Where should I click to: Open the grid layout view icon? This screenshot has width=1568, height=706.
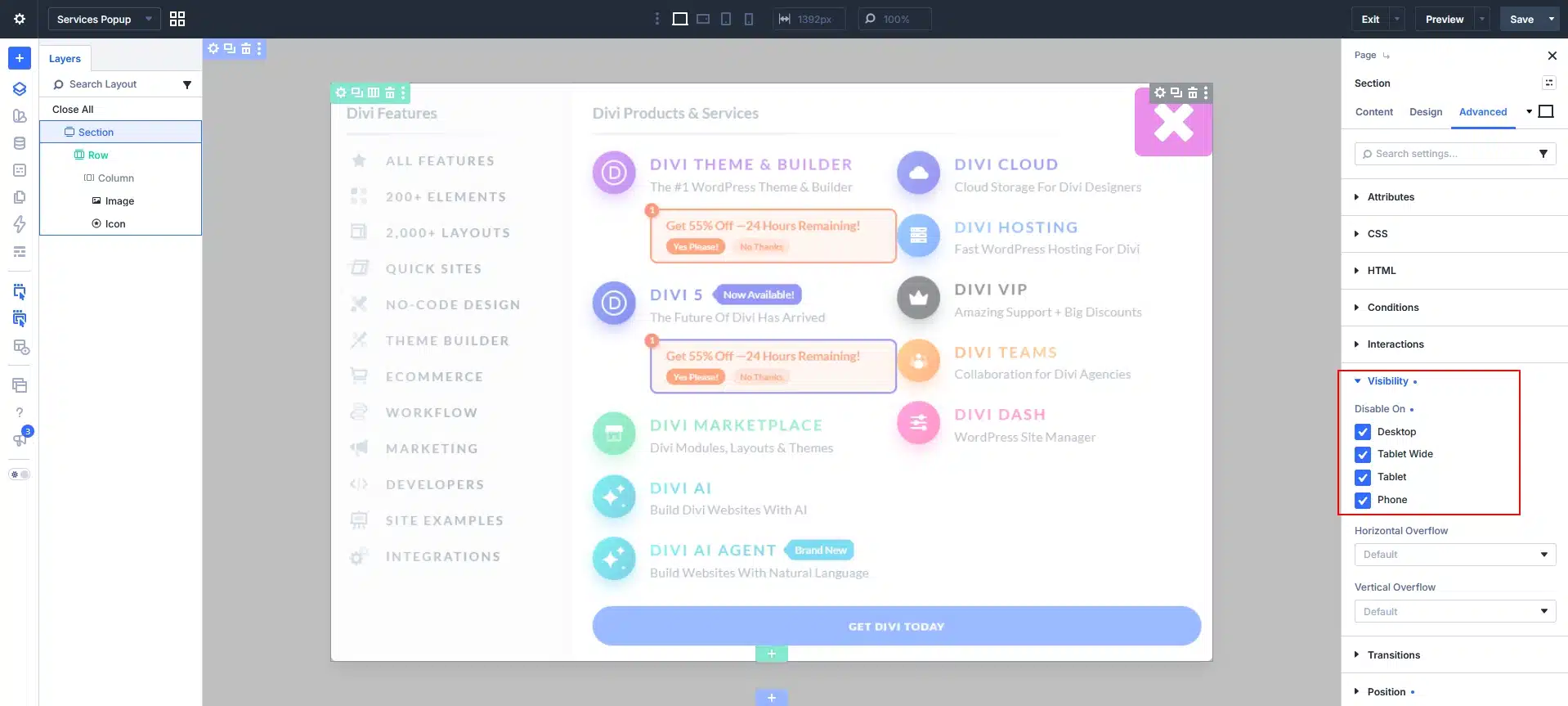[x=177, y=19]
